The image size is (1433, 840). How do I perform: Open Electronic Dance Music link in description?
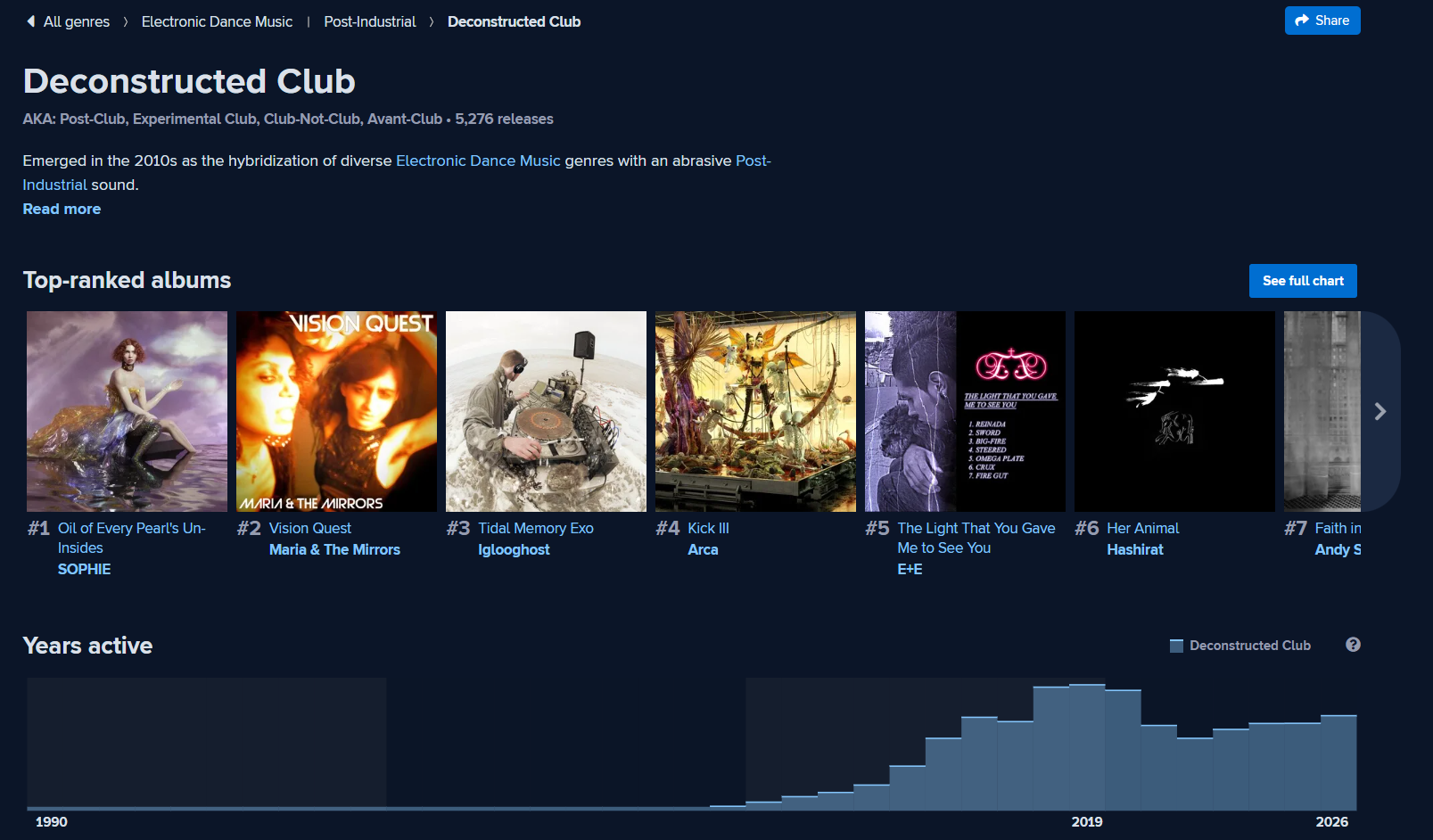tap(478, 161)
